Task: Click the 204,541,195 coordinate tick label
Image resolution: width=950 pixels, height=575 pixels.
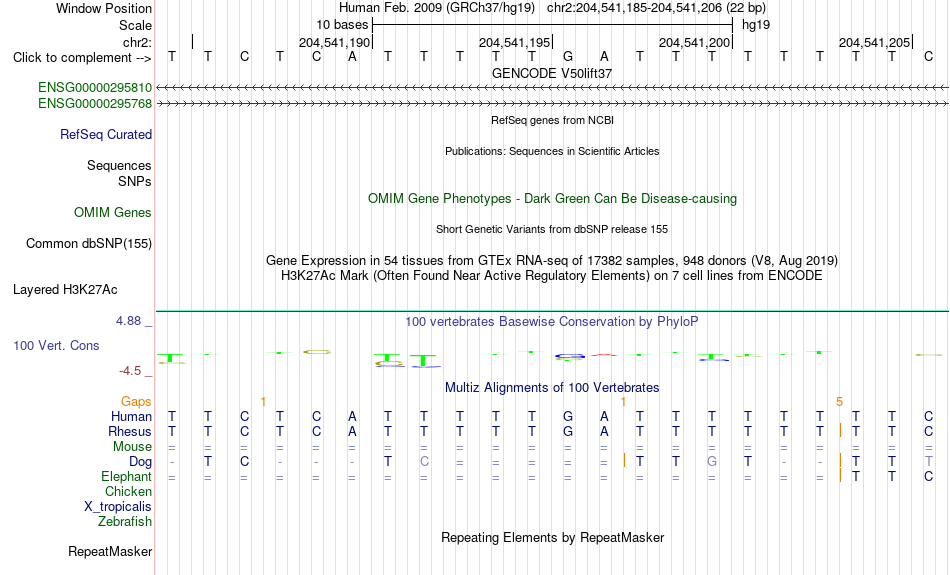Action: pyautogui.click(x=514, y=42)
